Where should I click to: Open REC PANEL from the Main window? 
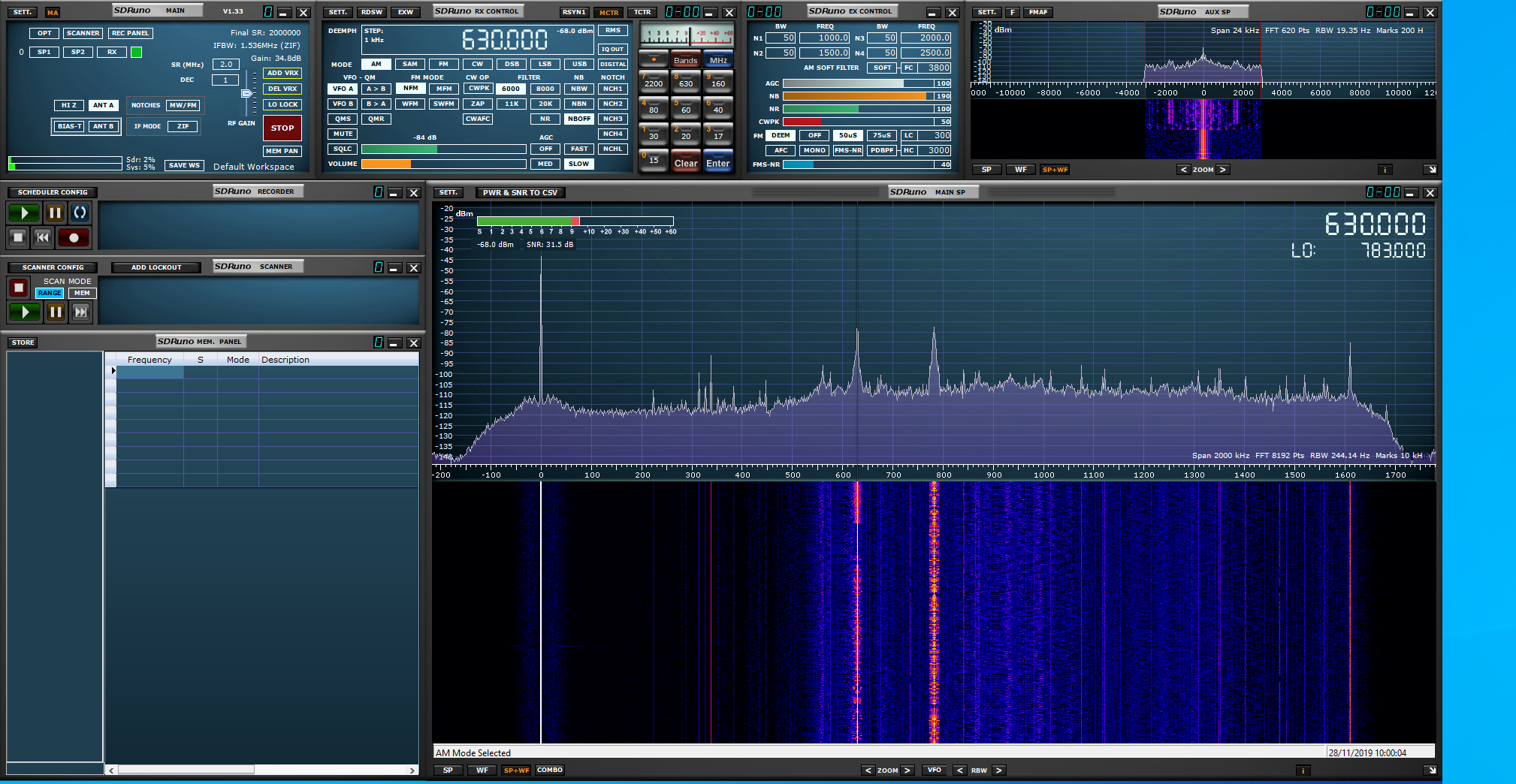[130, 34]
